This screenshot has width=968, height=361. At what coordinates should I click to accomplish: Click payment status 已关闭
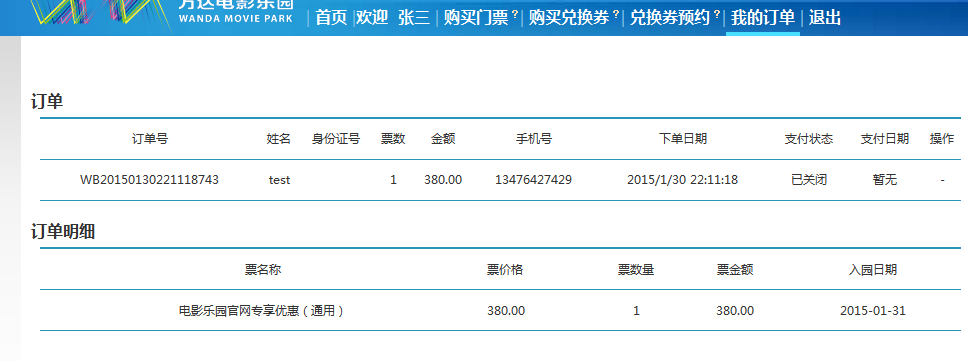(x=809, y=180)
